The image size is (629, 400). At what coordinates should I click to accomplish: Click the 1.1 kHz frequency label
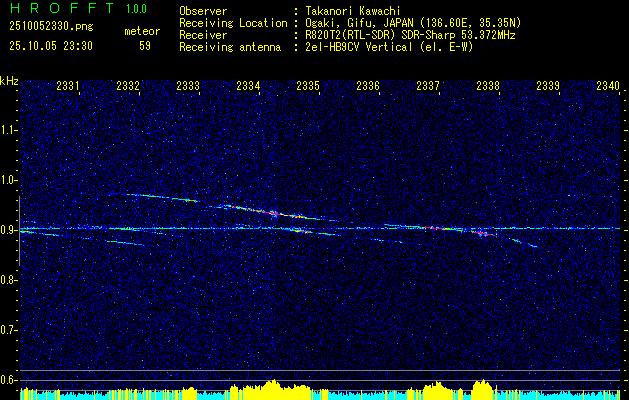click(x=8, y=130)
